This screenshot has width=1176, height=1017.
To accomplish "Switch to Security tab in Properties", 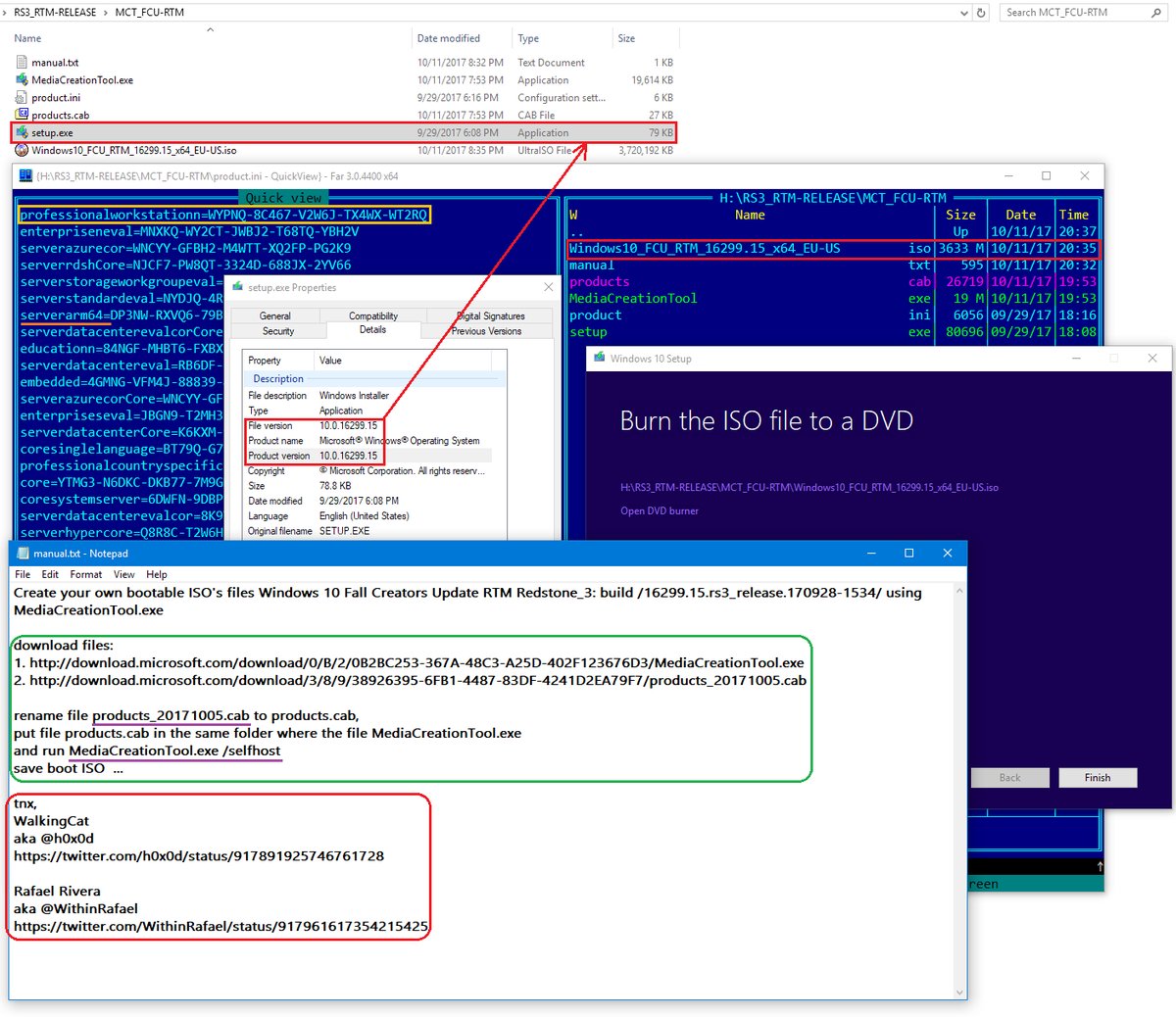I will coord(278,331).
